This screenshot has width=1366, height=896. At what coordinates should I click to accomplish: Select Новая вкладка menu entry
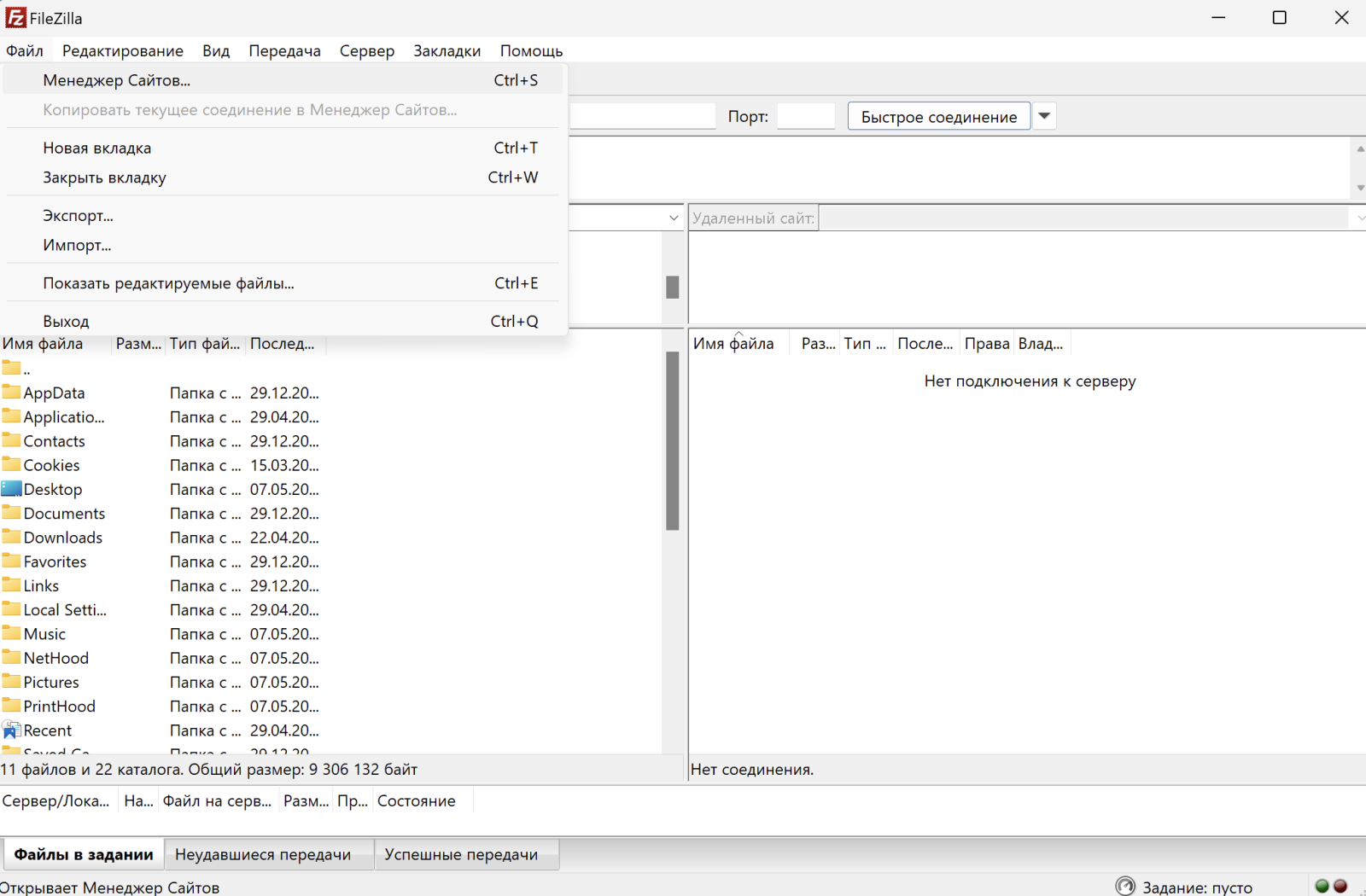click(285, 148)
